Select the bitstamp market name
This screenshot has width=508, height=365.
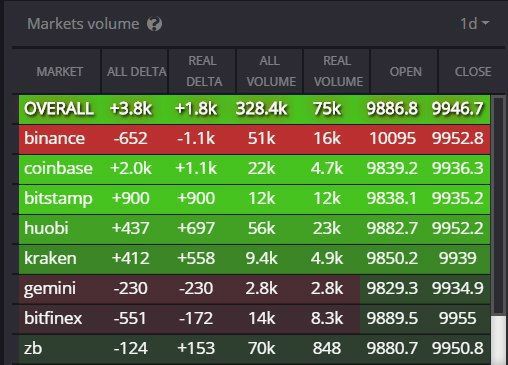pos(58,199)
